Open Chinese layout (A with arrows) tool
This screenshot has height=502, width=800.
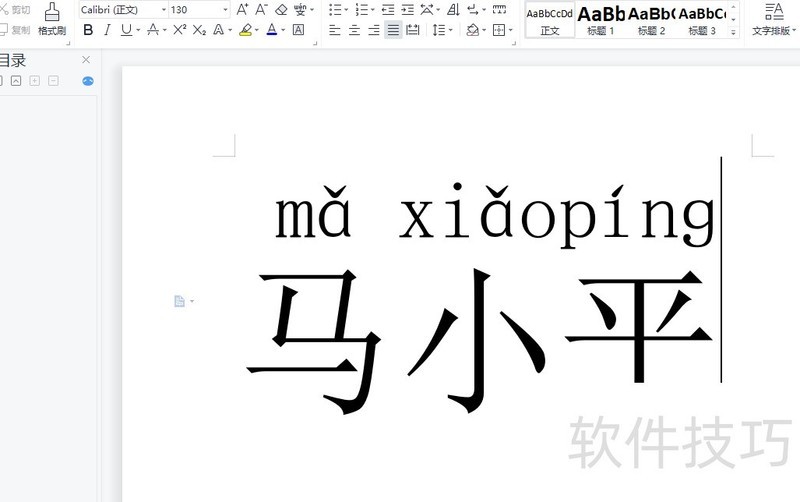pyautogui.click(x=427, y=10)
